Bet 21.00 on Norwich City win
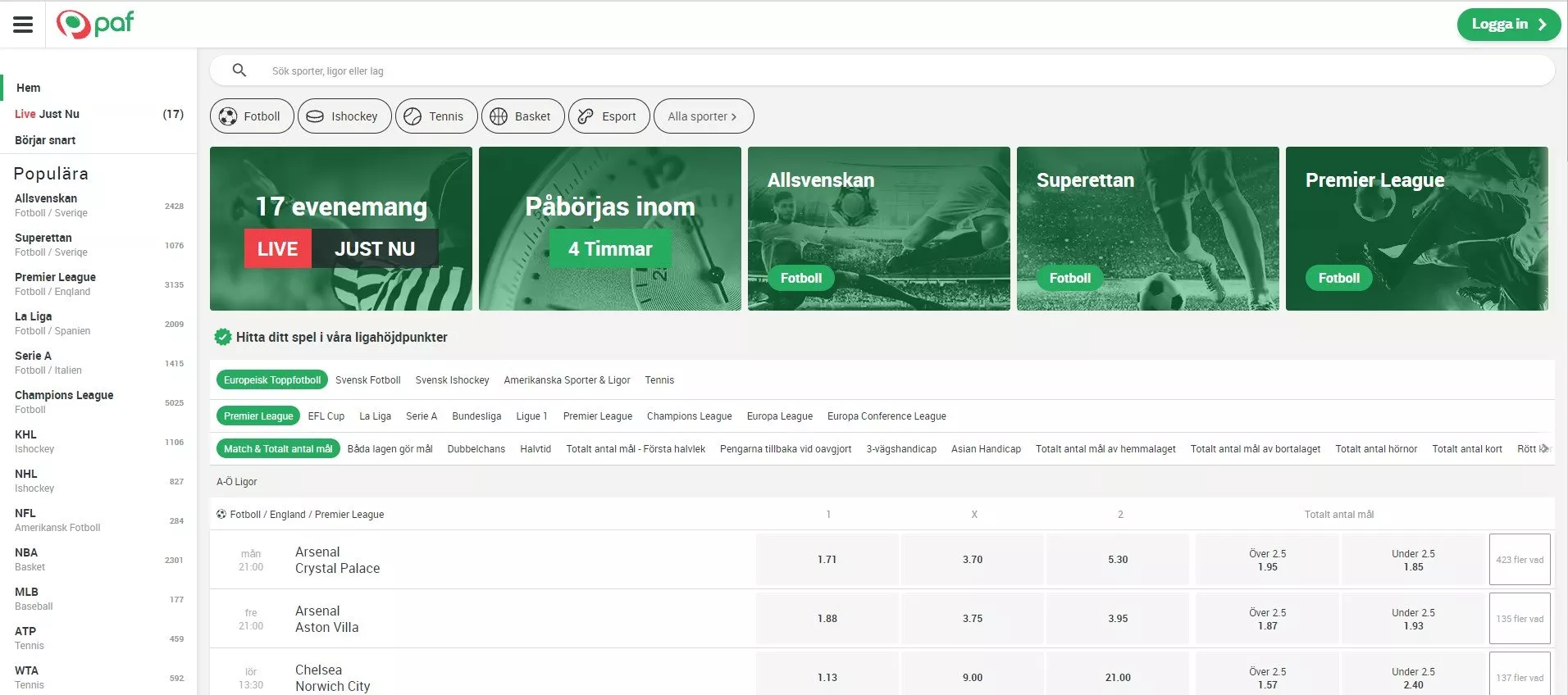The height and width of the screenshot is (695, 1568). point(1118,678)
